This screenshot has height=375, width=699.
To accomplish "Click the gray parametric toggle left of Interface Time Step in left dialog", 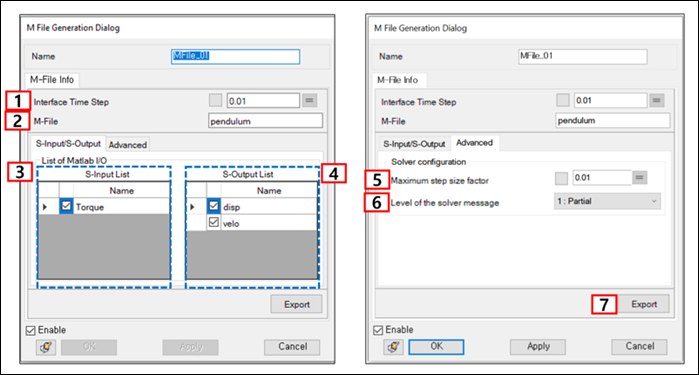I will coord(215,100).
